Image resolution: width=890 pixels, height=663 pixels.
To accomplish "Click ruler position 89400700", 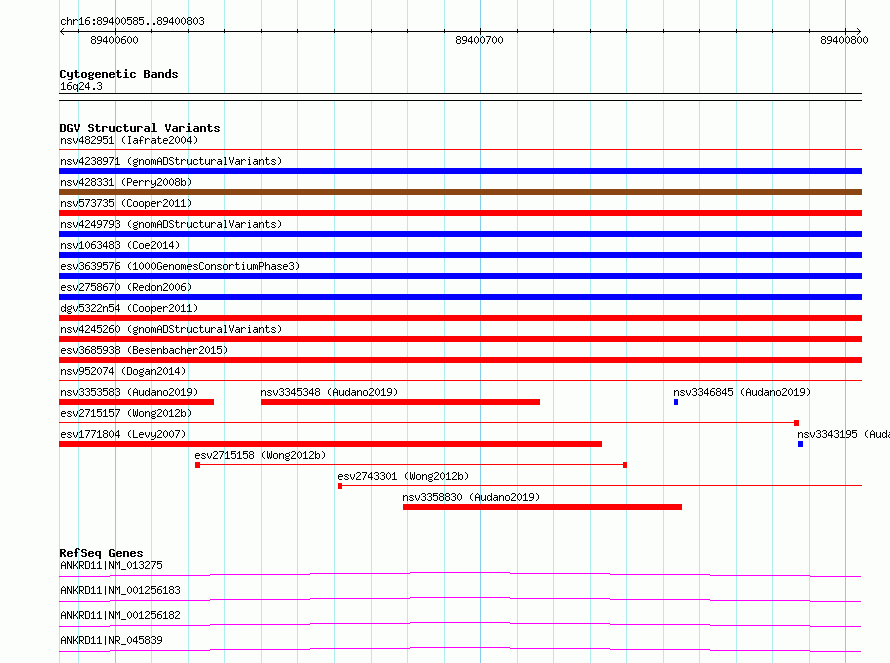I will click(480, 40).
